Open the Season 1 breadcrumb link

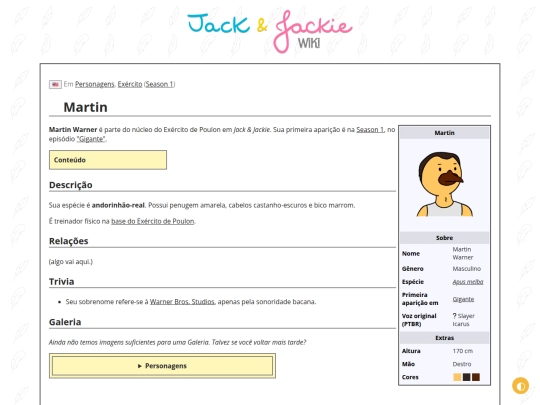[160, 84]
